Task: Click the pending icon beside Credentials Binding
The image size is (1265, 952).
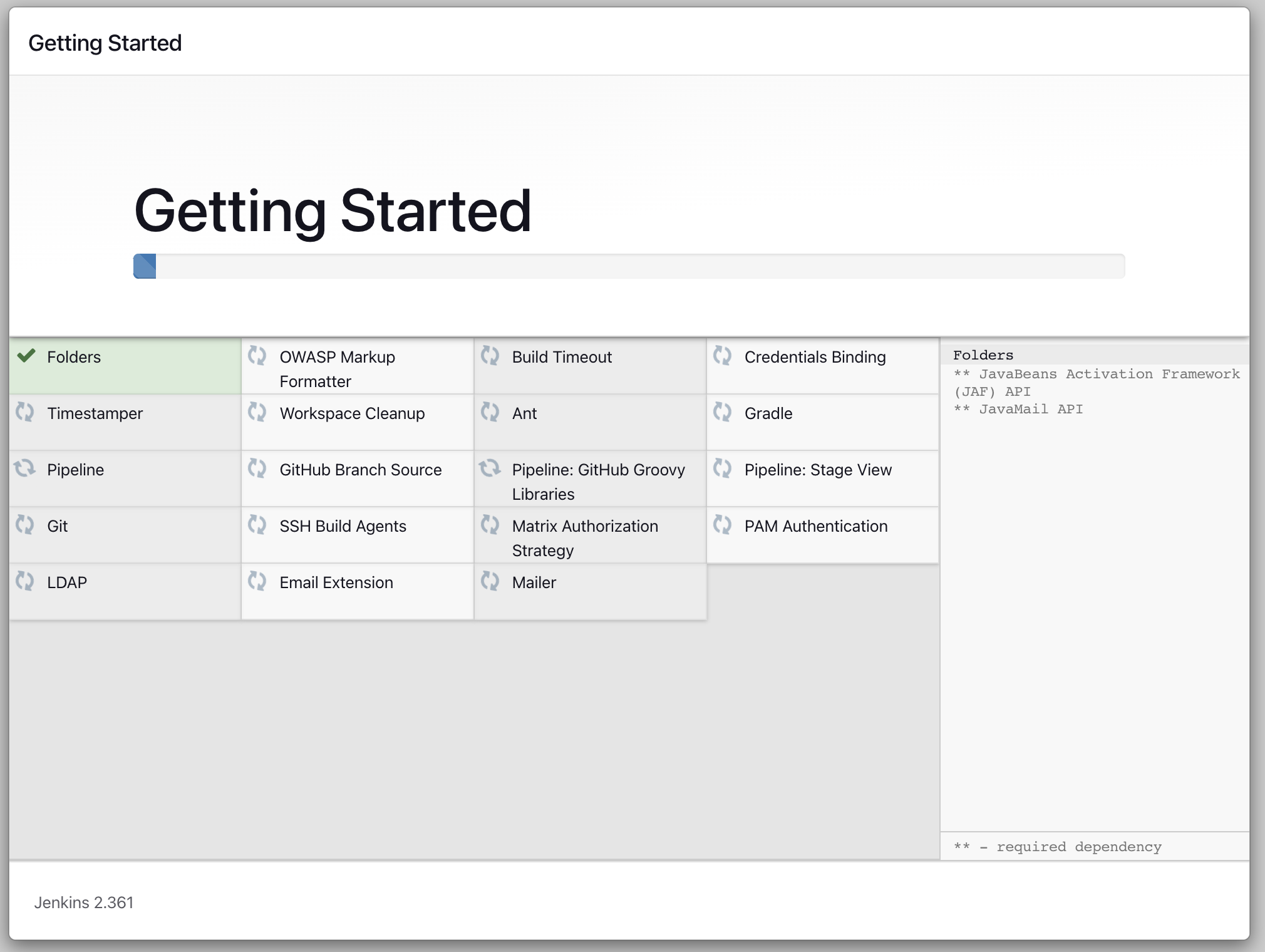Action: pyautogui.click(x=723, y=356)
